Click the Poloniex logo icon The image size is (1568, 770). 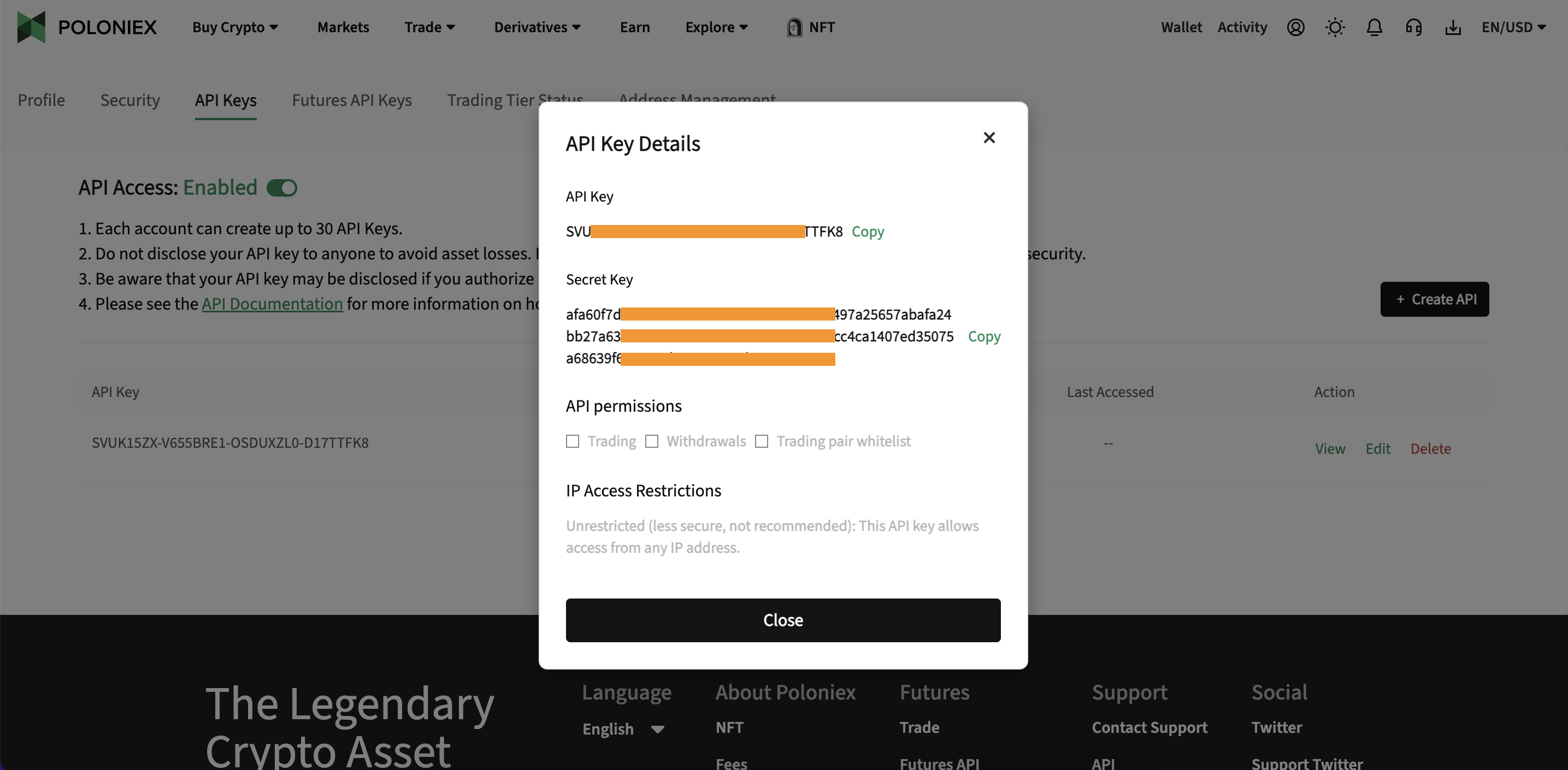click(x=31, y=27)
